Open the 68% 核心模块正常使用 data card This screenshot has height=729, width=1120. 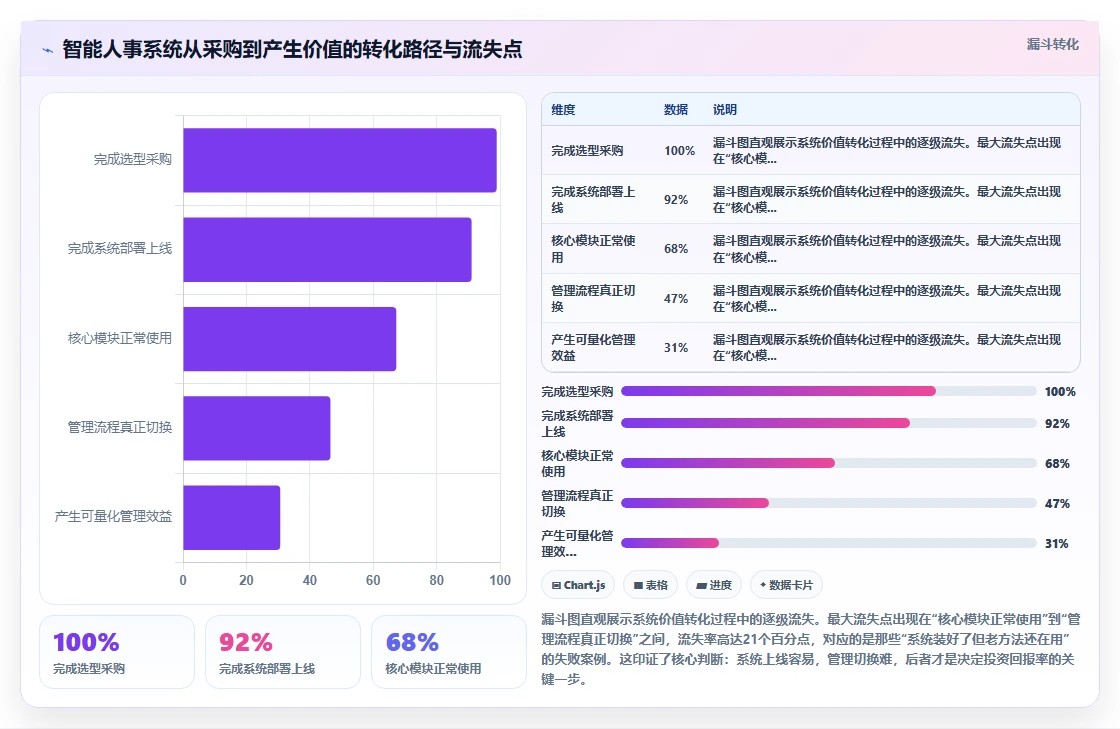(449, 652)
